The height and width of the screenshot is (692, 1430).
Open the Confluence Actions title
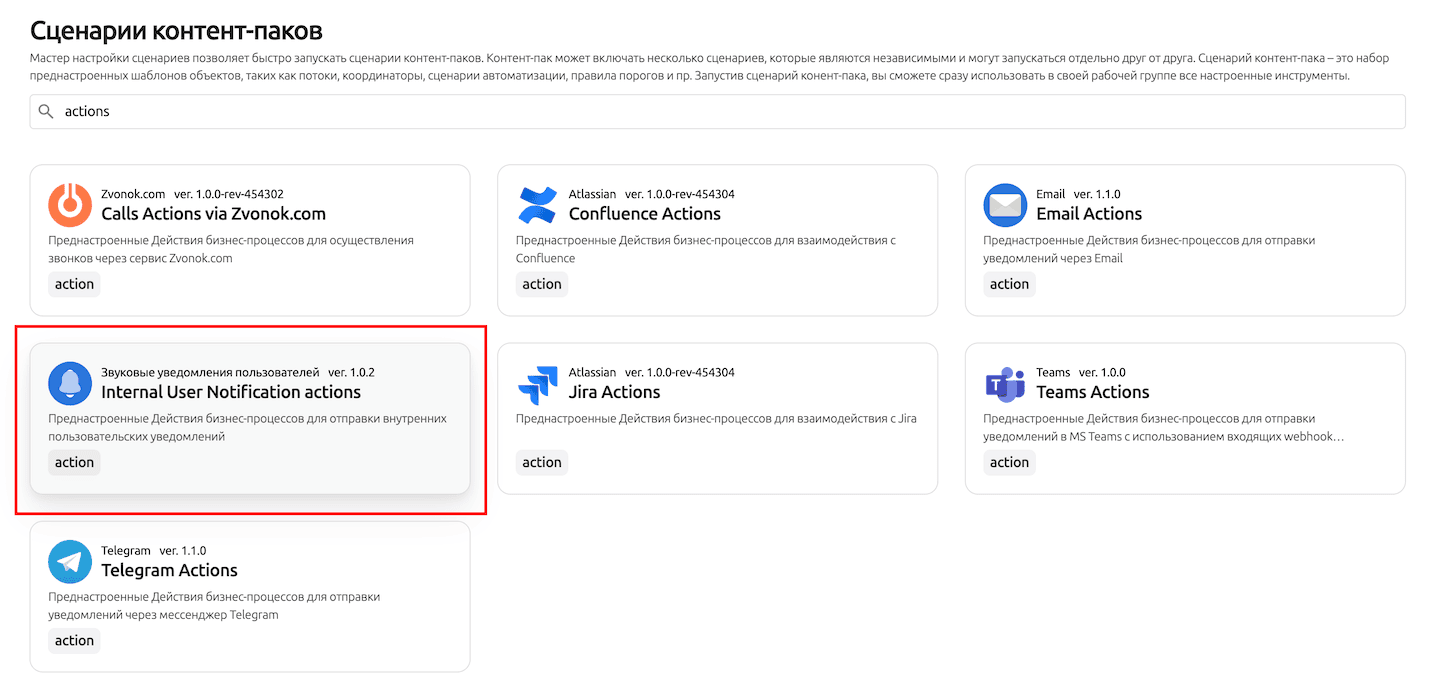[x=644, y=214]
